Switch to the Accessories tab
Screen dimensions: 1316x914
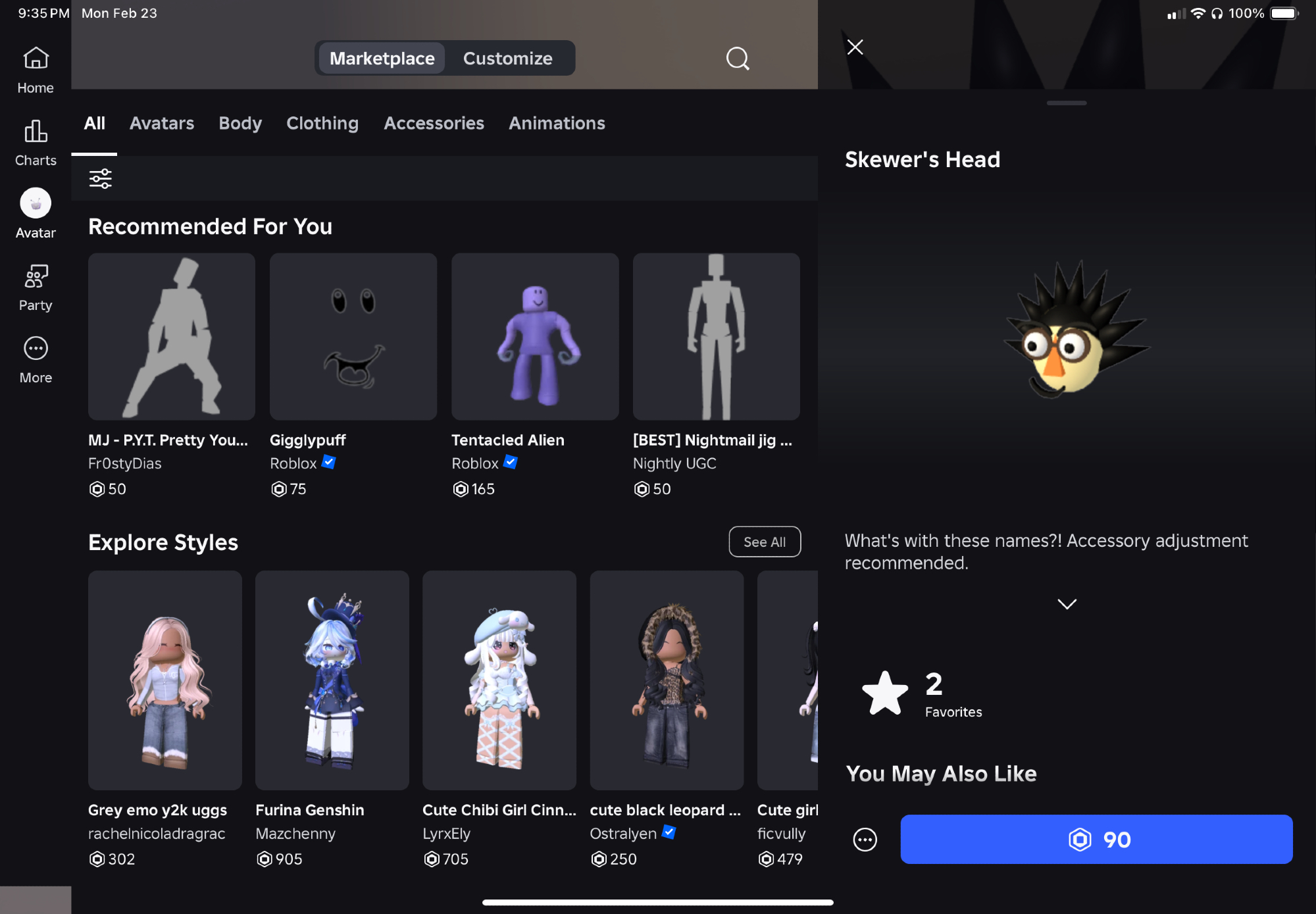(434, 123)
